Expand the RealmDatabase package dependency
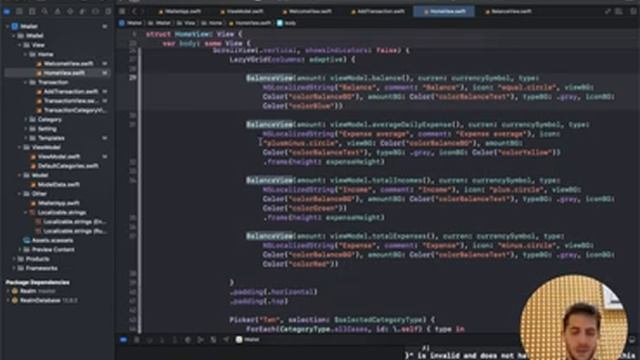This screenshot has width=640, height=360. [8, 301]
